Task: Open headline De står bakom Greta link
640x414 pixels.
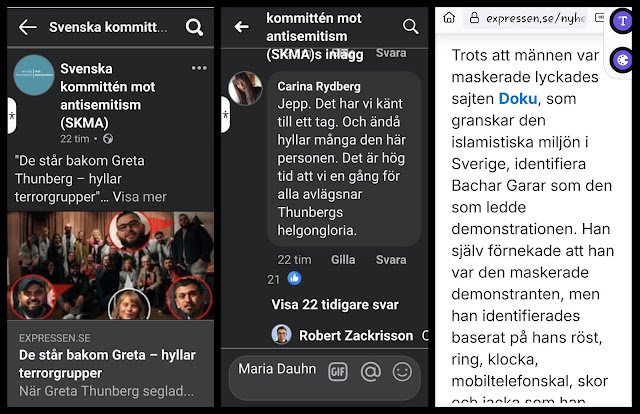Action: pos(107,364)
